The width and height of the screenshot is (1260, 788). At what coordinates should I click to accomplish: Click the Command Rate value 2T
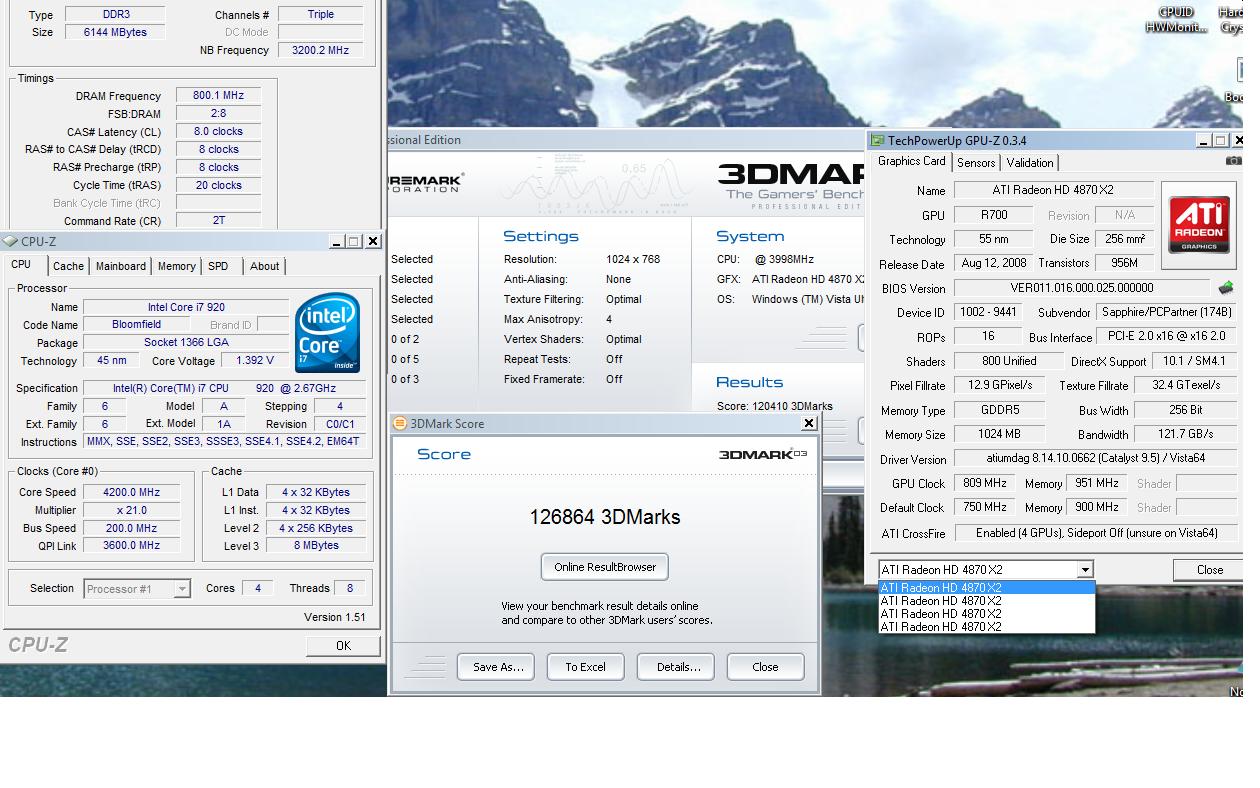[x=218, y=222]
